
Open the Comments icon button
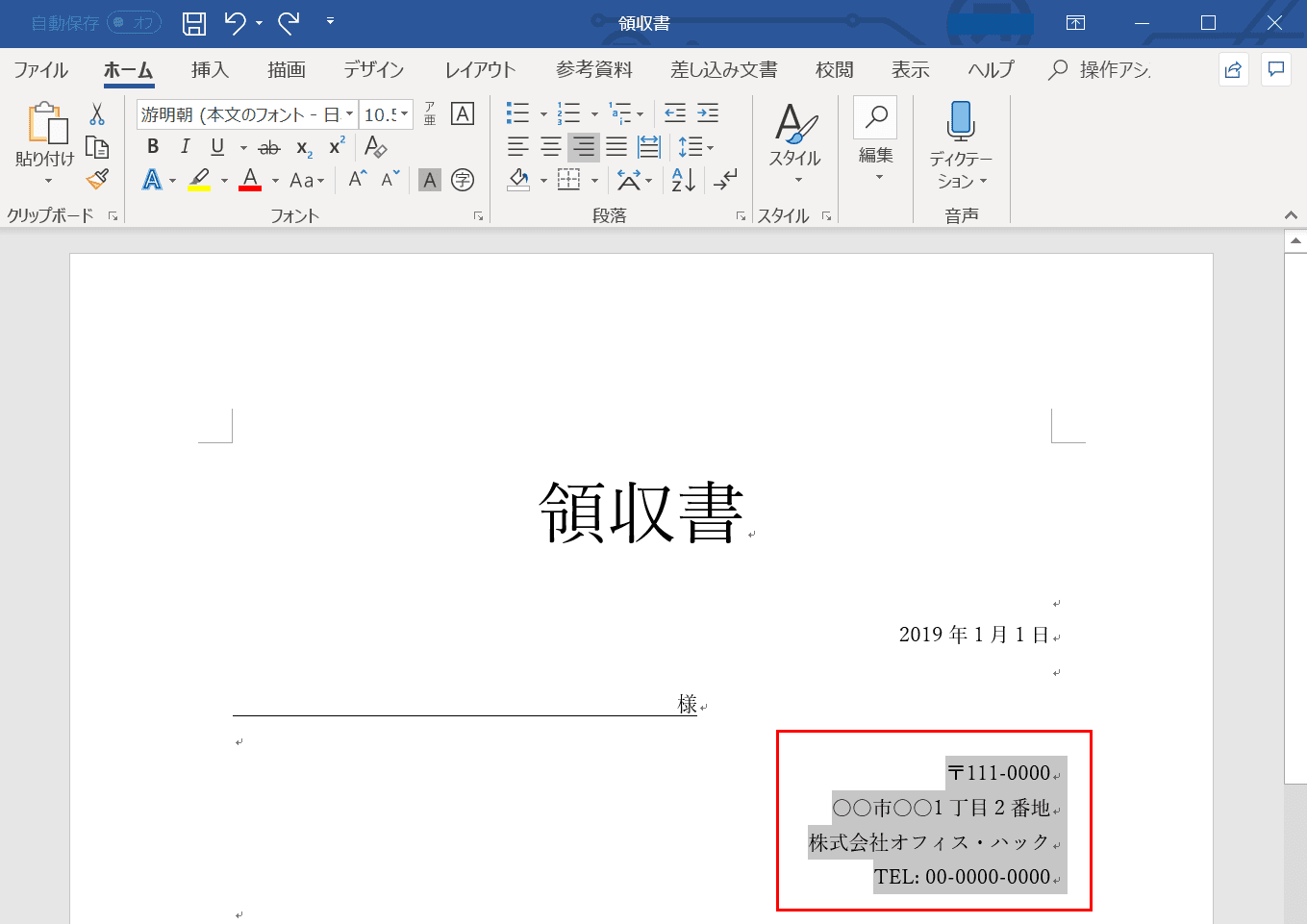coord(1276,69)
